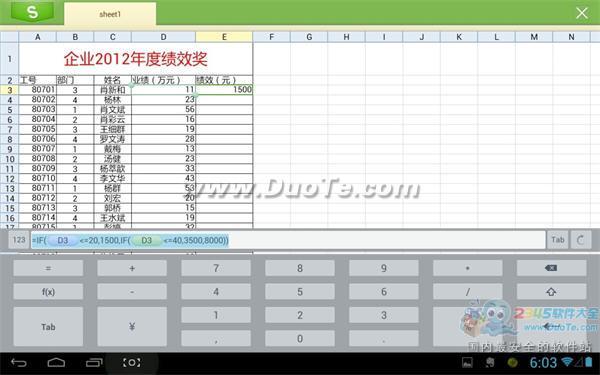Switch to the sheet1 tab
The image size is (600, 375).
[x=110, y=14]
